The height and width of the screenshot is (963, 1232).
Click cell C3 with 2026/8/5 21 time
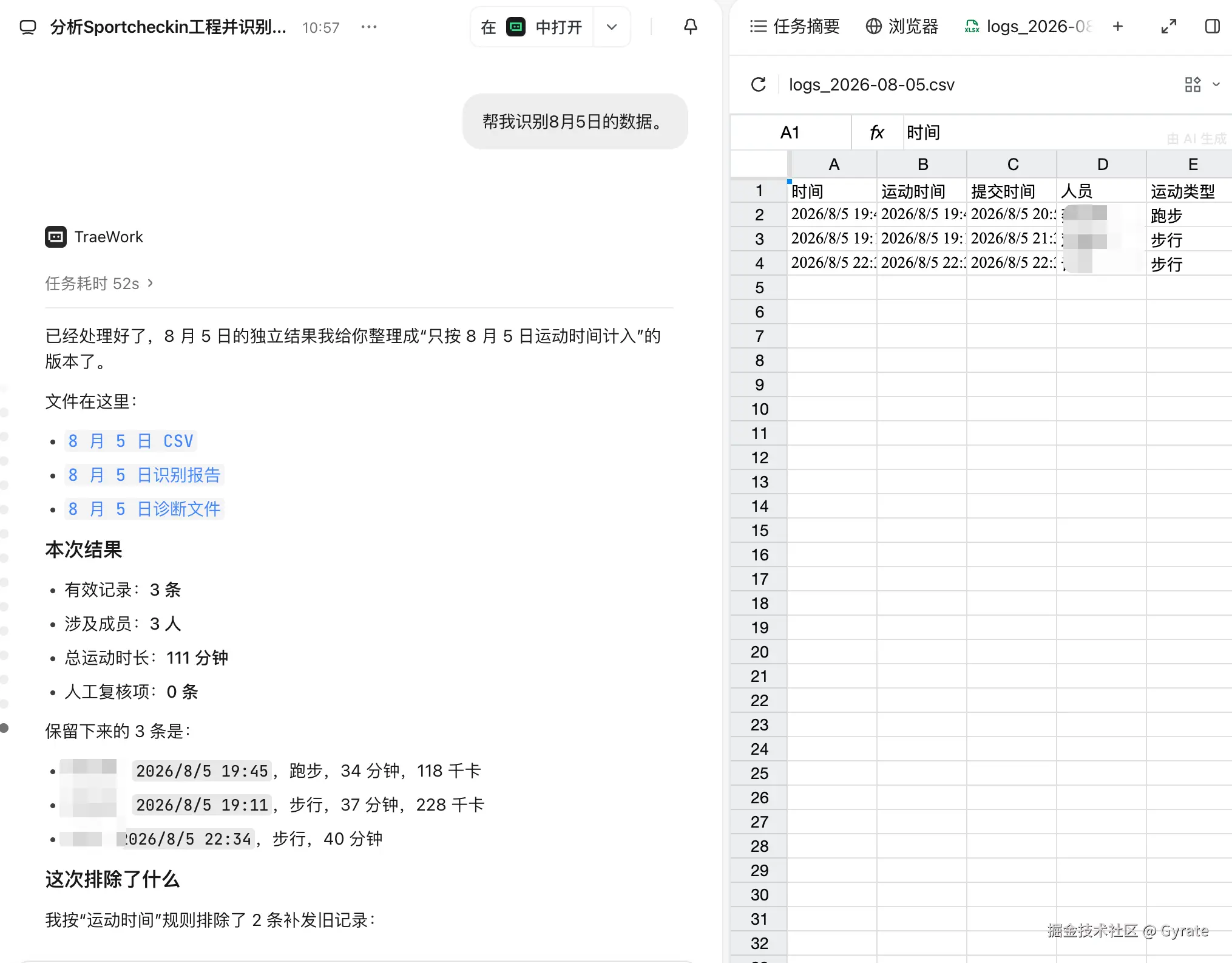click(1012, 239)
